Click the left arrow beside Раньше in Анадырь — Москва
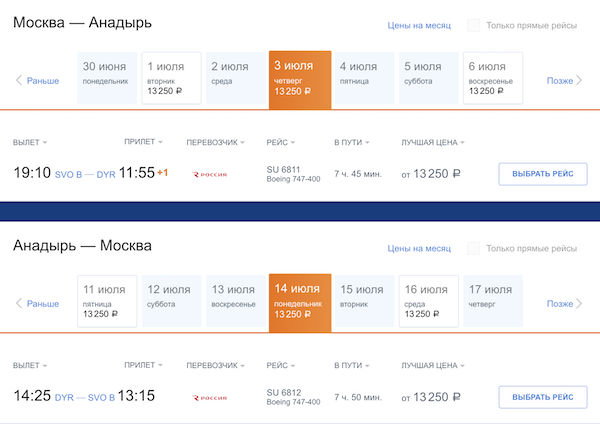 [x=18, y=303]
